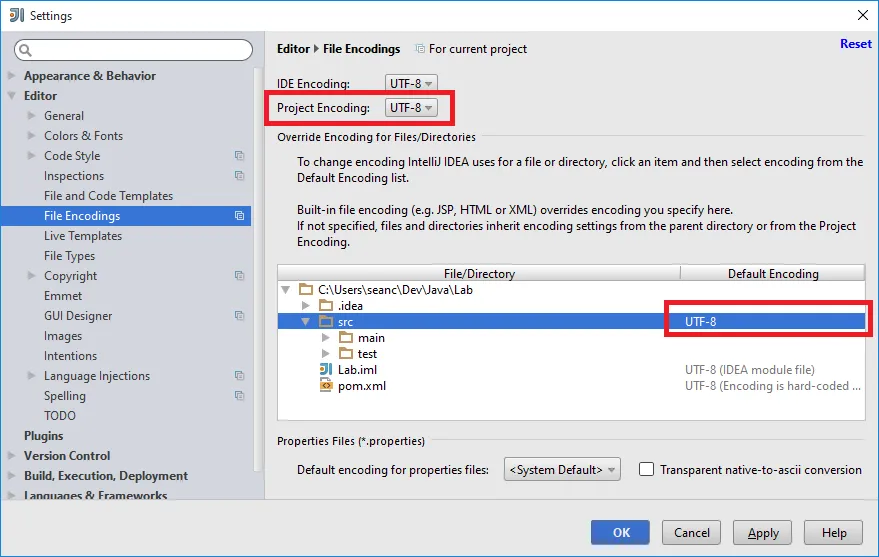This screenshot has width=879, height=557.
Task: Click the project-level icon beside Copyright
Action: click(x=239, y=276)
